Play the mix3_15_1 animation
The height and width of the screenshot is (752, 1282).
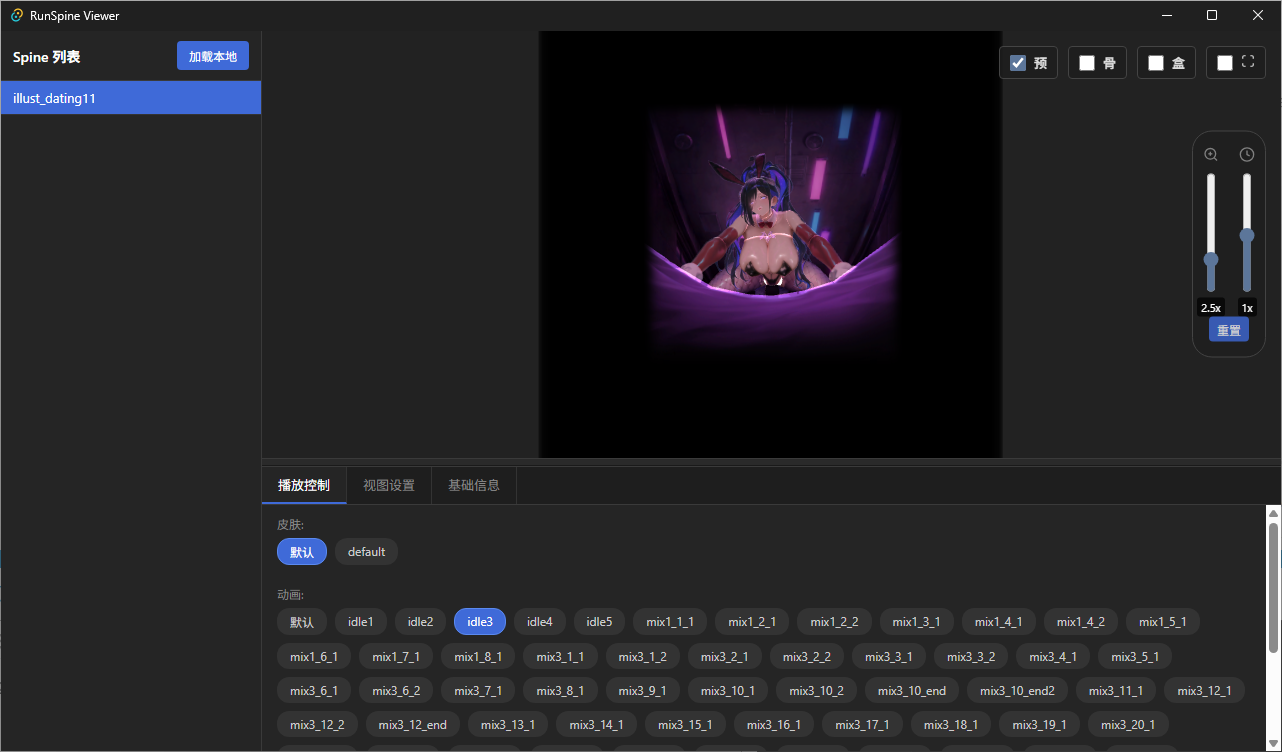685,725
